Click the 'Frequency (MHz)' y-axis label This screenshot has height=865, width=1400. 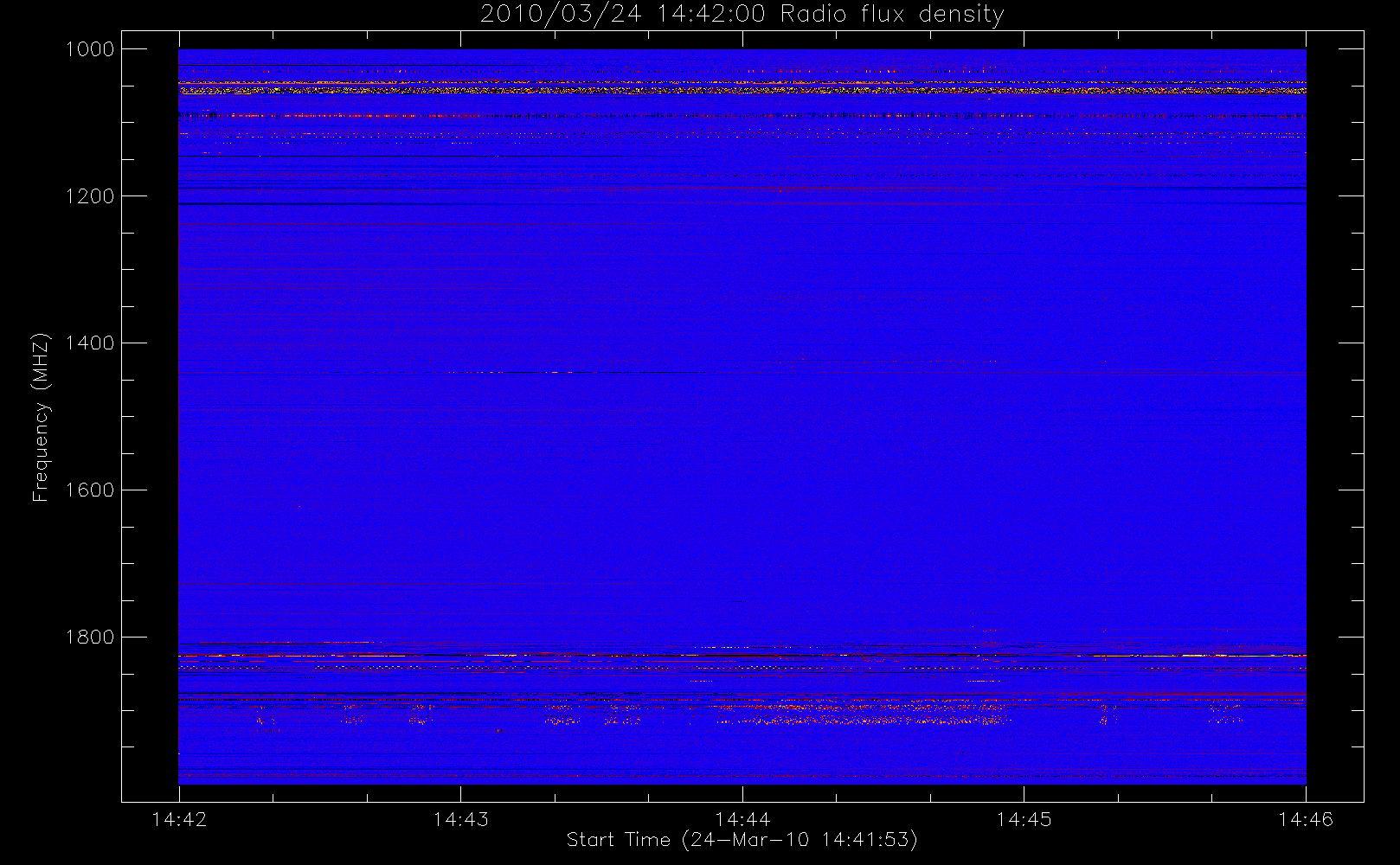click(40, 417)
